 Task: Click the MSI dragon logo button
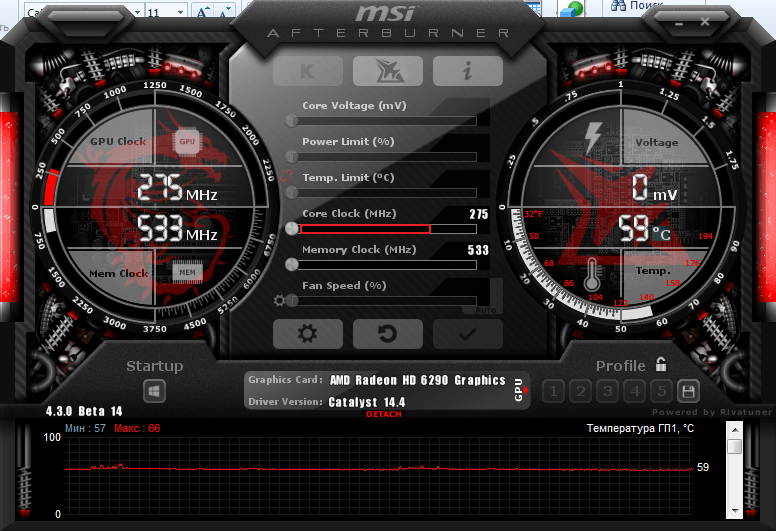387,70
